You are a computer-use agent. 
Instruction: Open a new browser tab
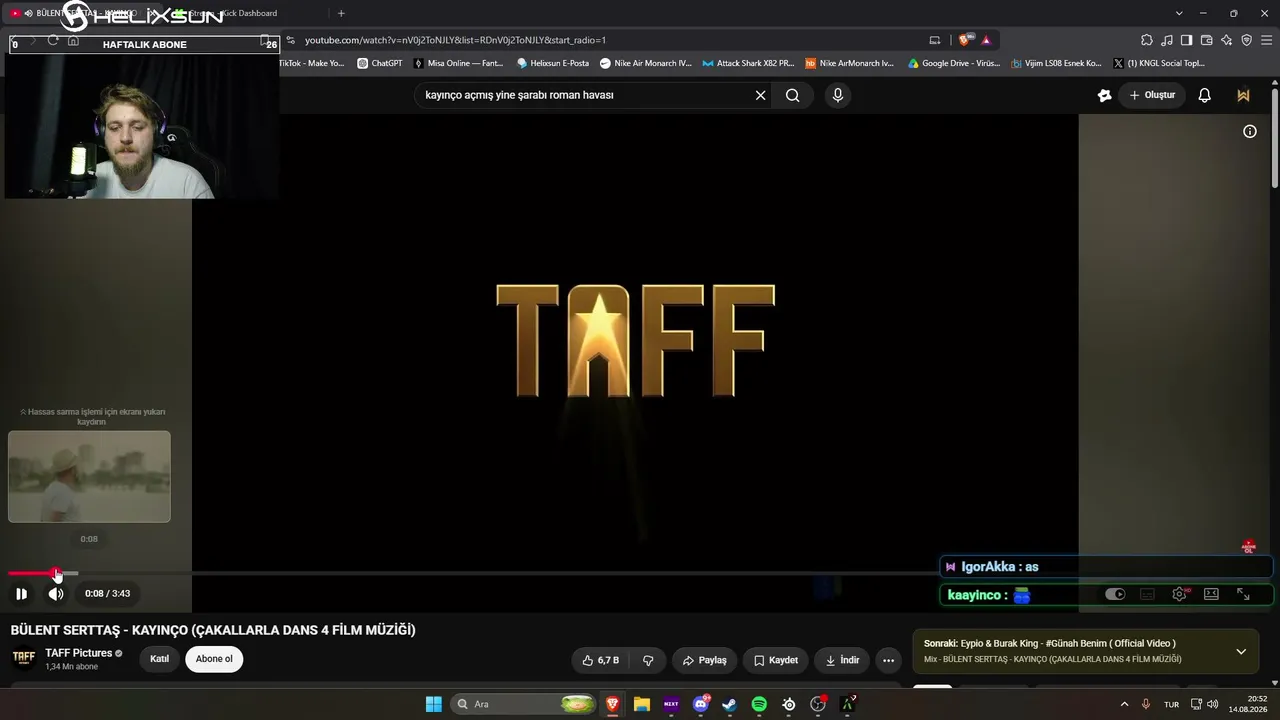tap(341, 13)
